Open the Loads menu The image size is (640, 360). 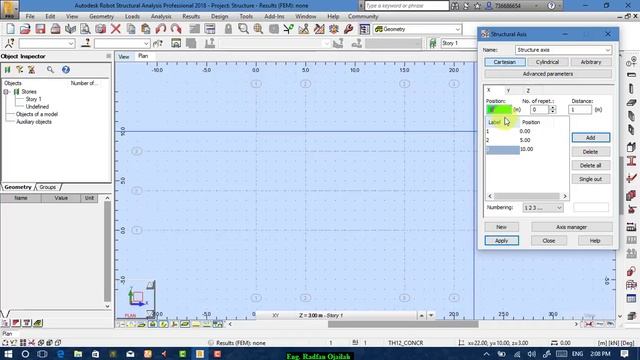132,16
